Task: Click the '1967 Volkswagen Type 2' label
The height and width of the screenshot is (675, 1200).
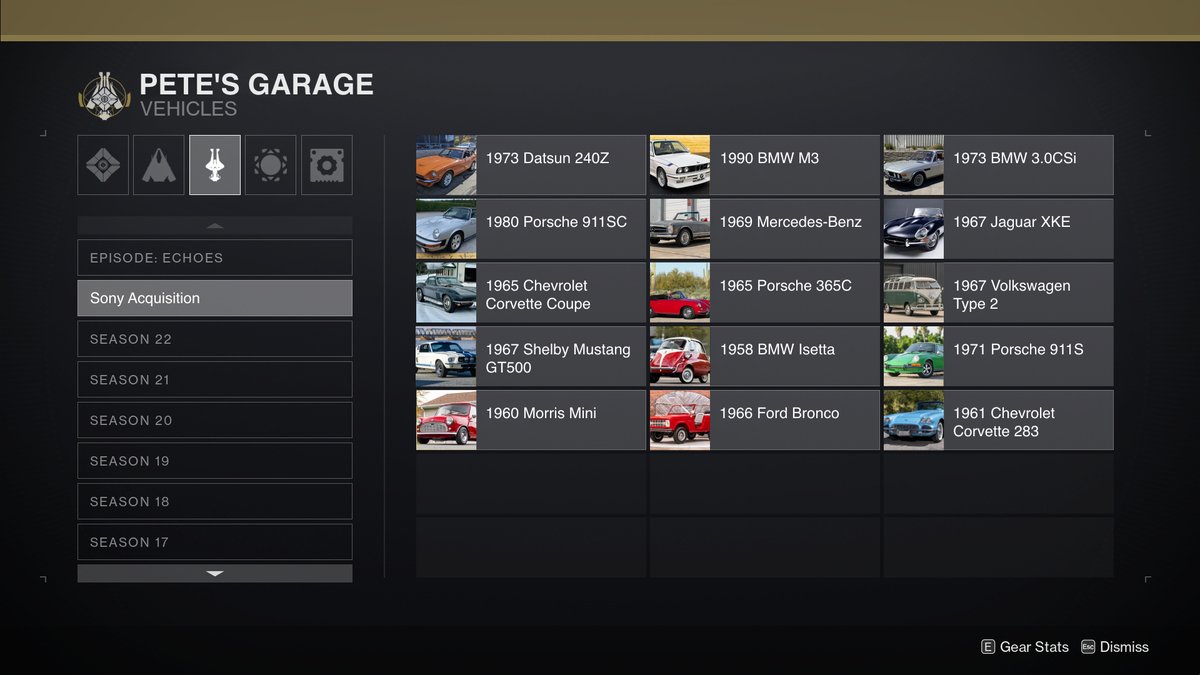Action: [x=1012, y=295]
